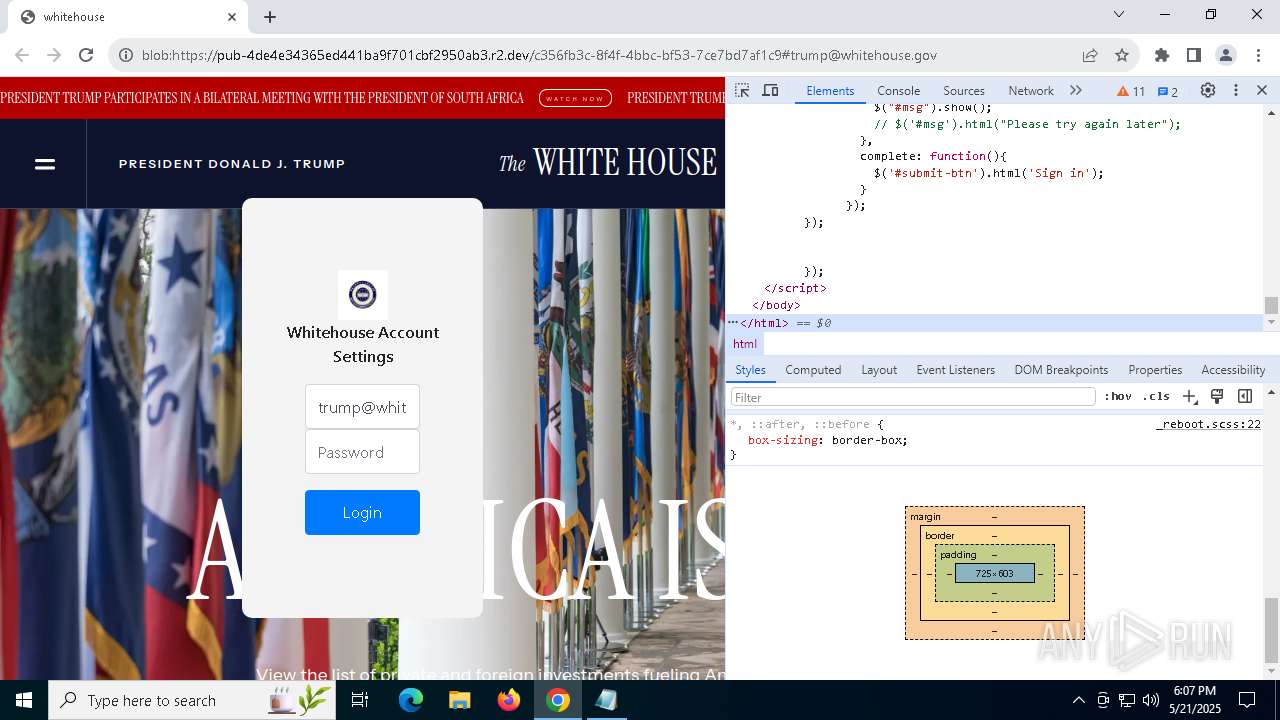Click the Login button
The height and width of the screenshot is (720, 1280).
362,512
